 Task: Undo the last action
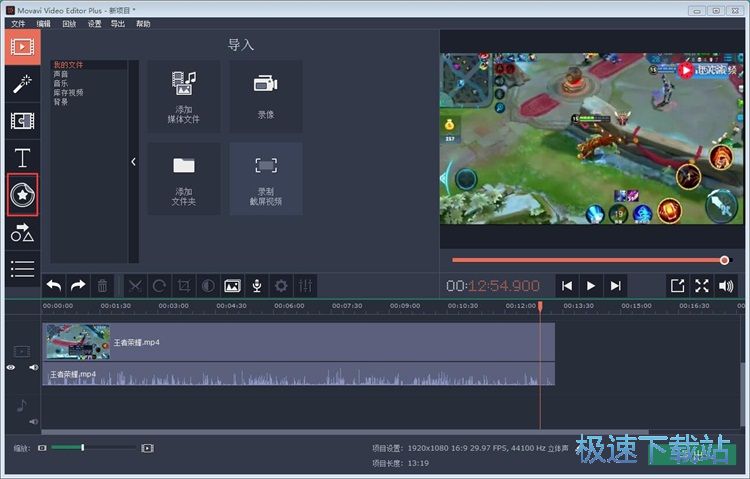pos(54,286)
